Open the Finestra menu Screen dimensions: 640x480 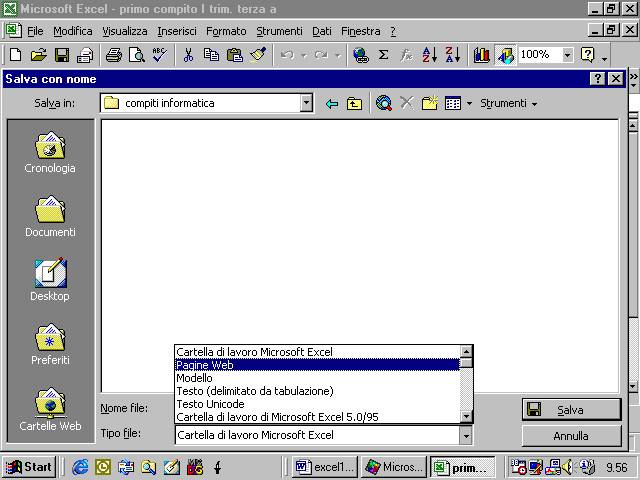pyautogui.click(x=360, y=31)
